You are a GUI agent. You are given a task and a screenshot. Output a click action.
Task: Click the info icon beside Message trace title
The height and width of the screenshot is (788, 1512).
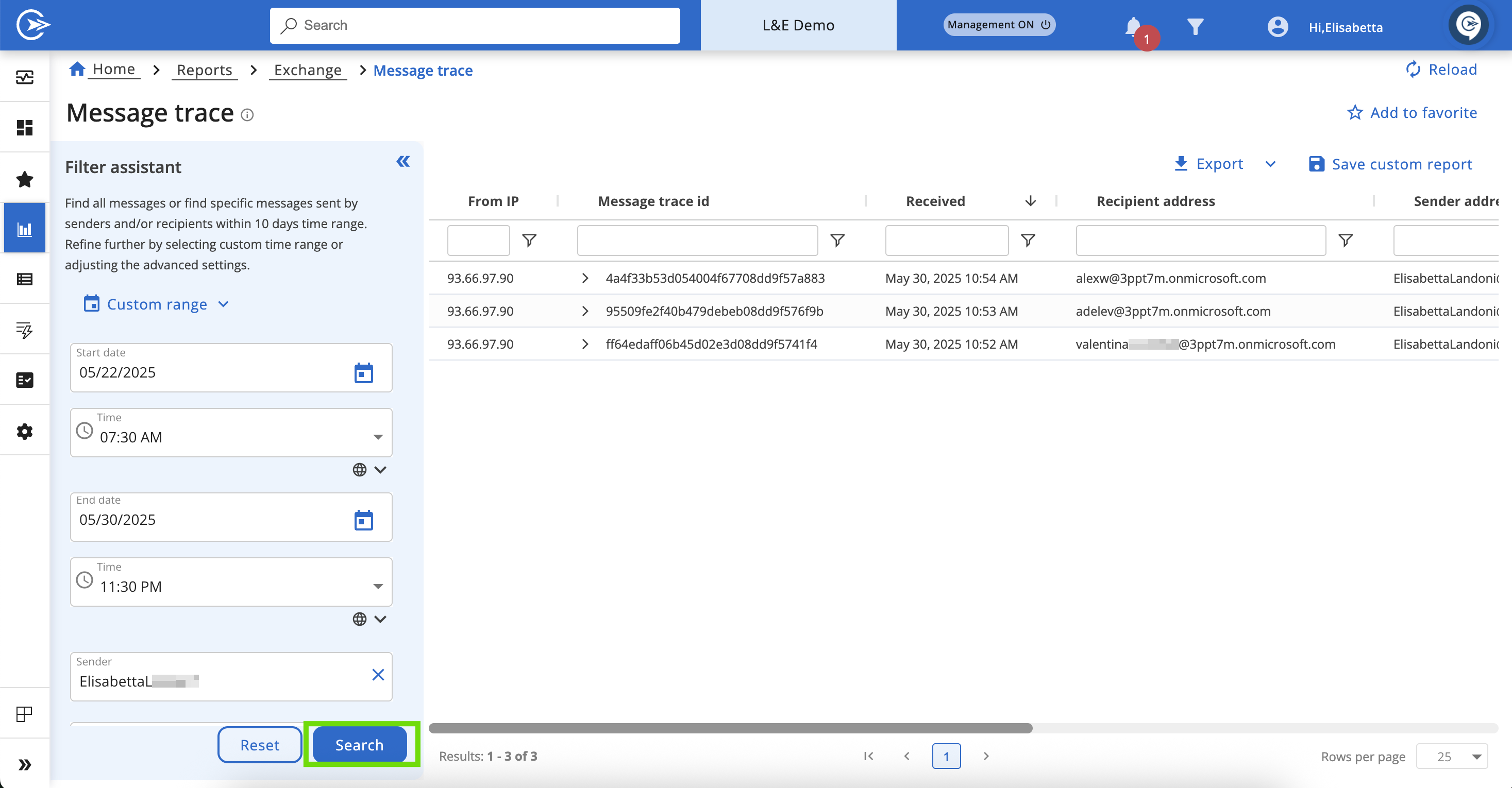(x=247, y=114)
